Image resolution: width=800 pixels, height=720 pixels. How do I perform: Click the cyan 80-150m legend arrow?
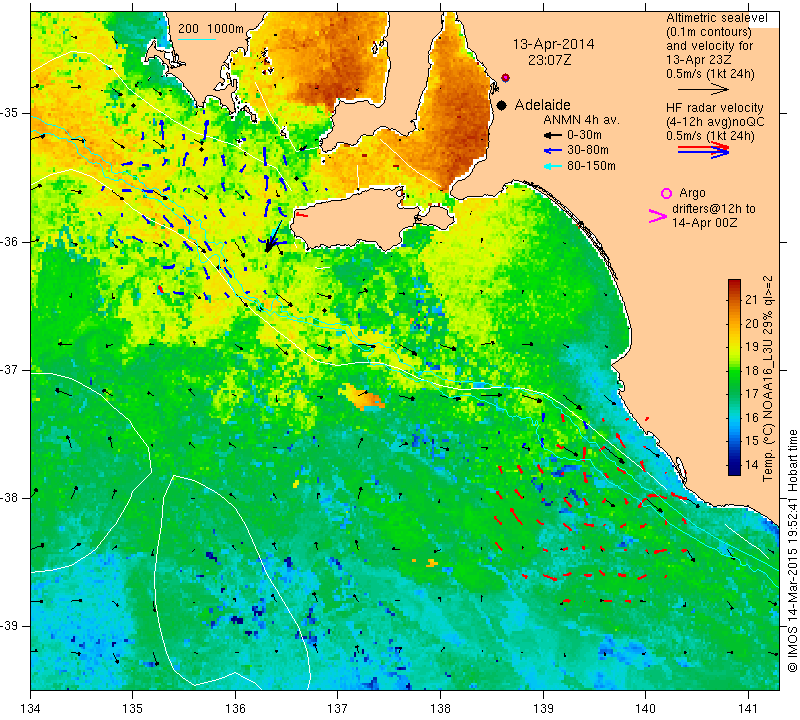[x=552, y=166]
